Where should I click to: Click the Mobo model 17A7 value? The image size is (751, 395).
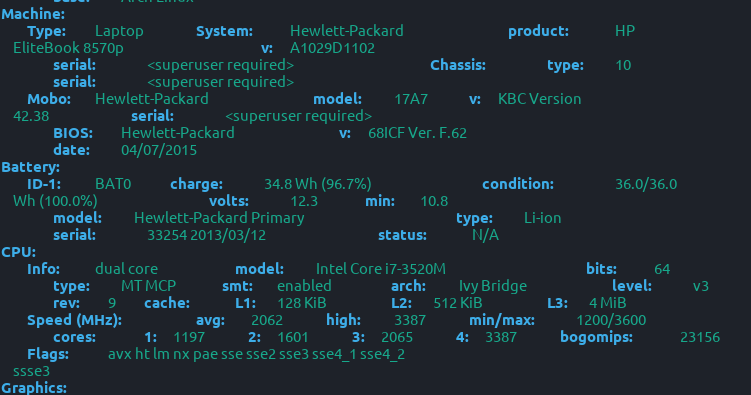tap(411, 99)
